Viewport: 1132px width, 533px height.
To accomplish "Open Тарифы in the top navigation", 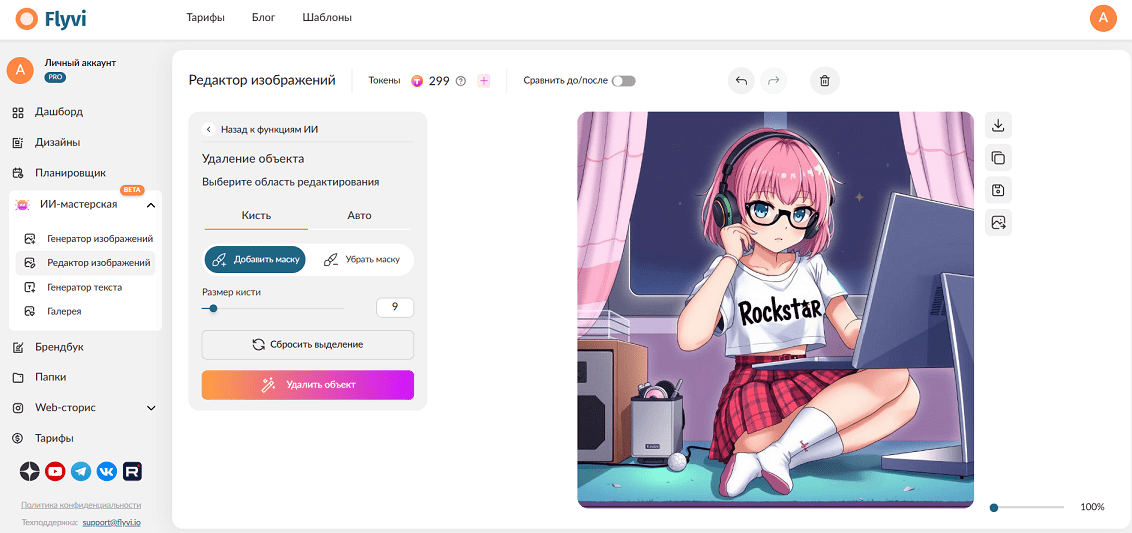I will (205, 17).
